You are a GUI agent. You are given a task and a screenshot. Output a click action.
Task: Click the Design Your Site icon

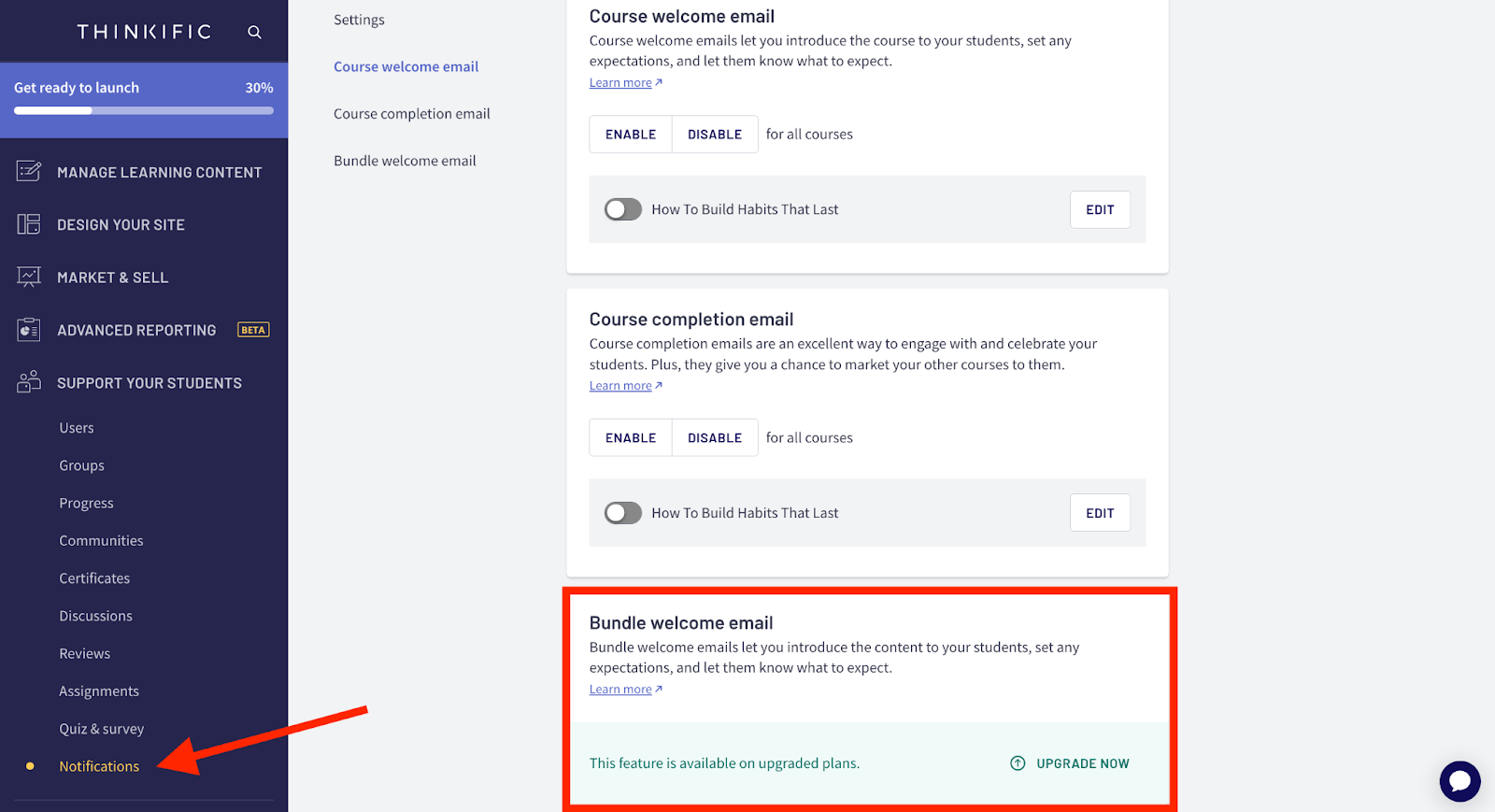pos(29,224)
